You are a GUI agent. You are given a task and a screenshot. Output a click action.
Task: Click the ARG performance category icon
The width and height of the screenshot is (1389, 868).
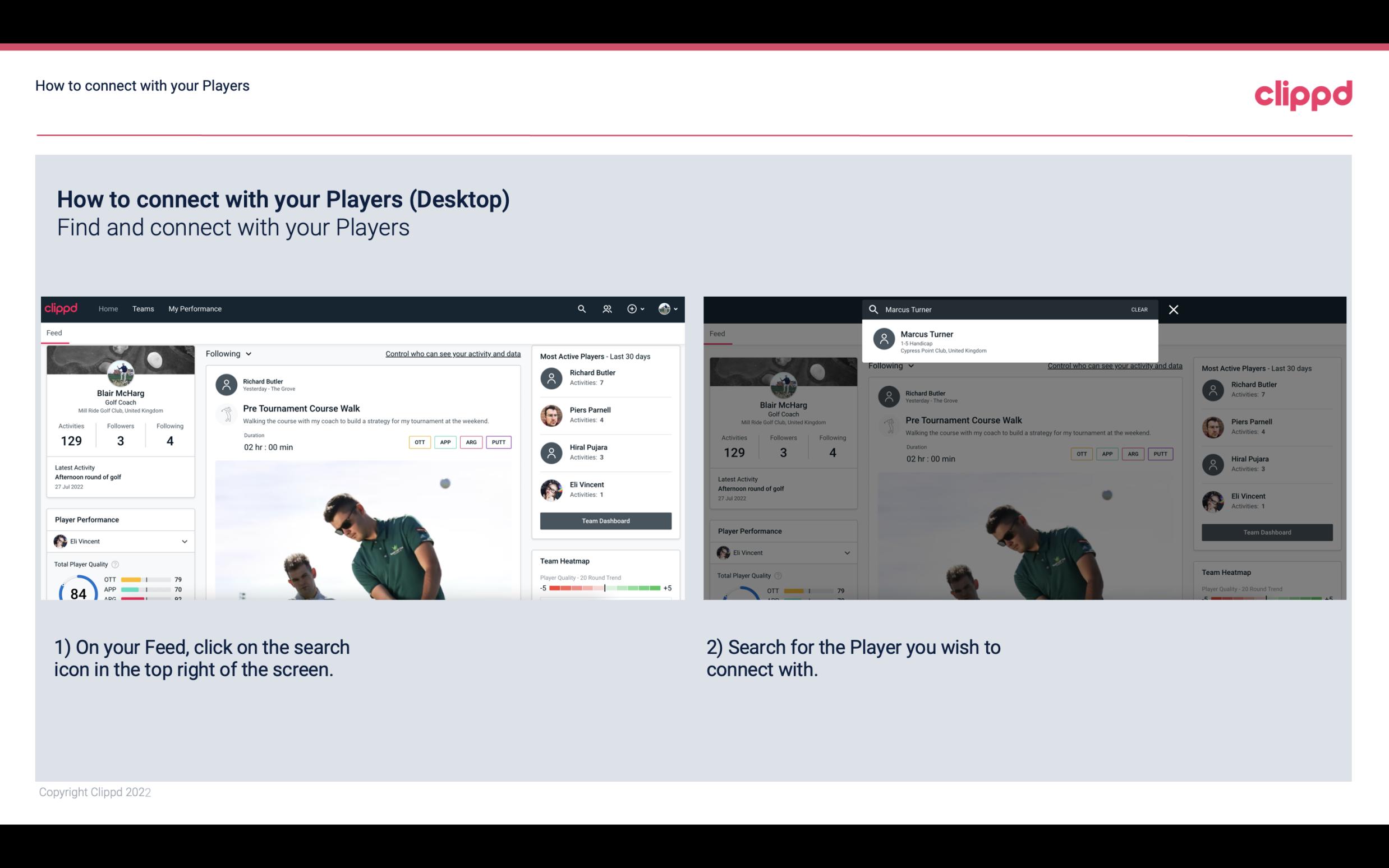coord(471,442)
